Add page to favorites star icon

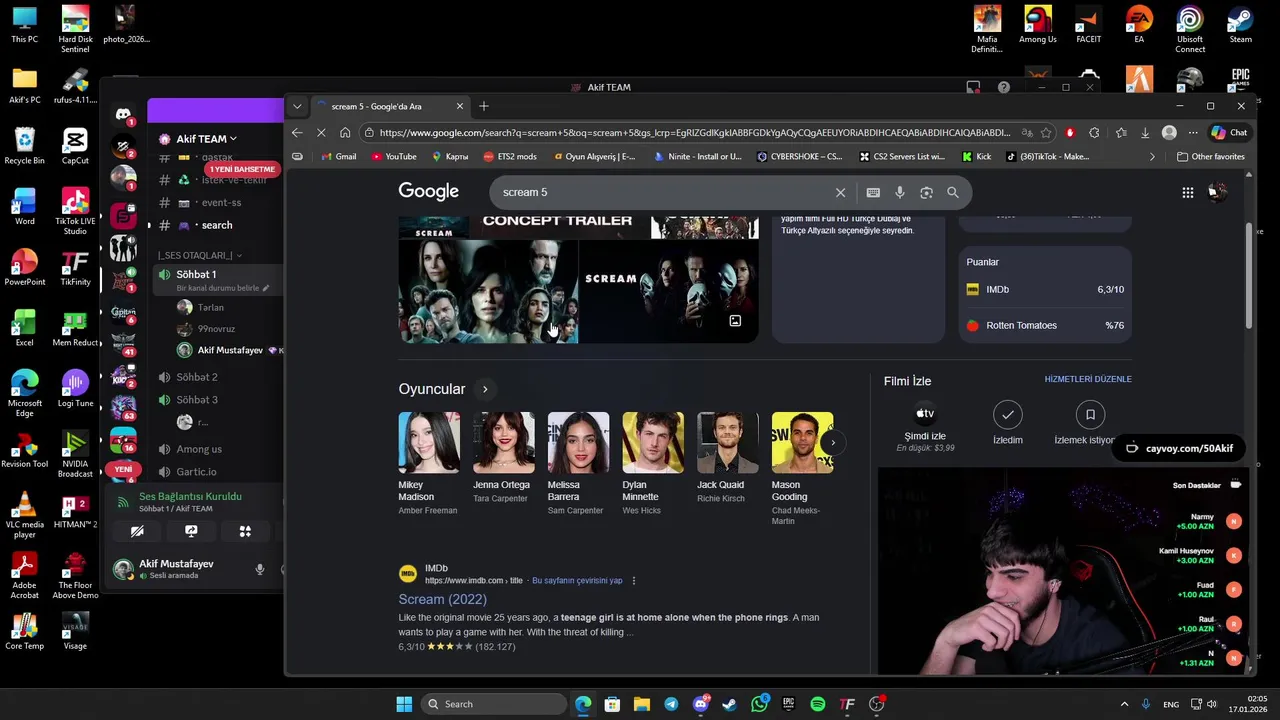1046,132
